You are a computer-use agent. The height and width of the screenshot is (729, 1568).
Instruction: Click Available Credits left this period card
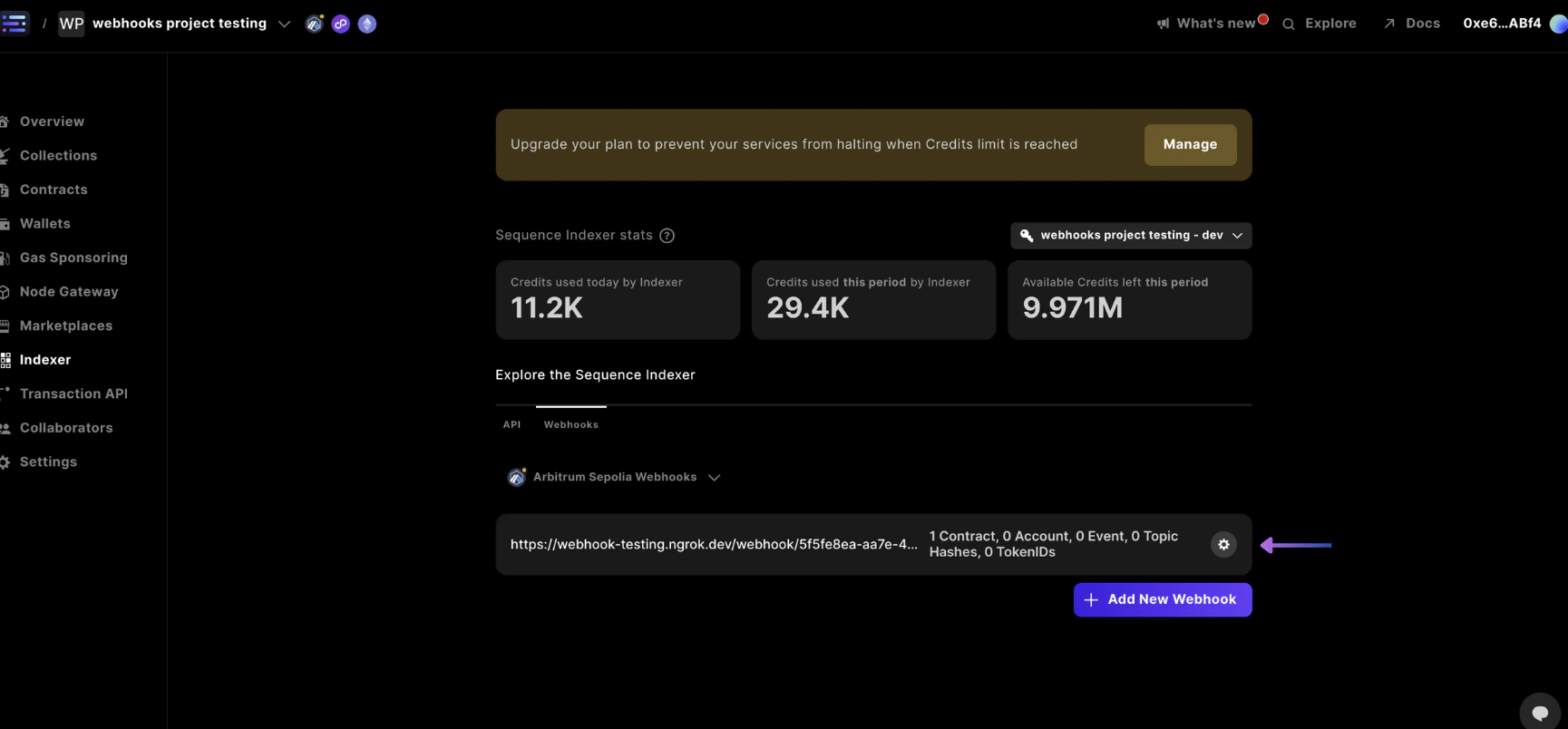[x=1129, y=300]
